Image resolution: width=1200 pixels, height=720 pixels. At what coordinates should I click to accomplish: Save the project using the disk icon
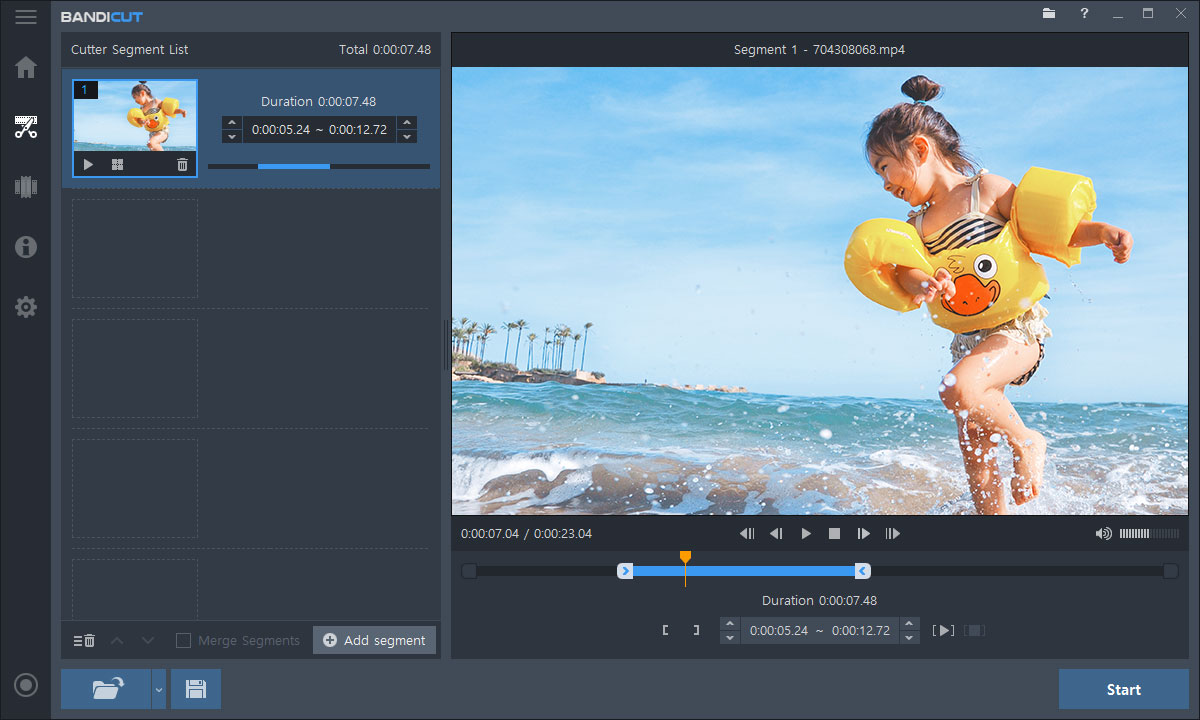[x=195, y=689]
